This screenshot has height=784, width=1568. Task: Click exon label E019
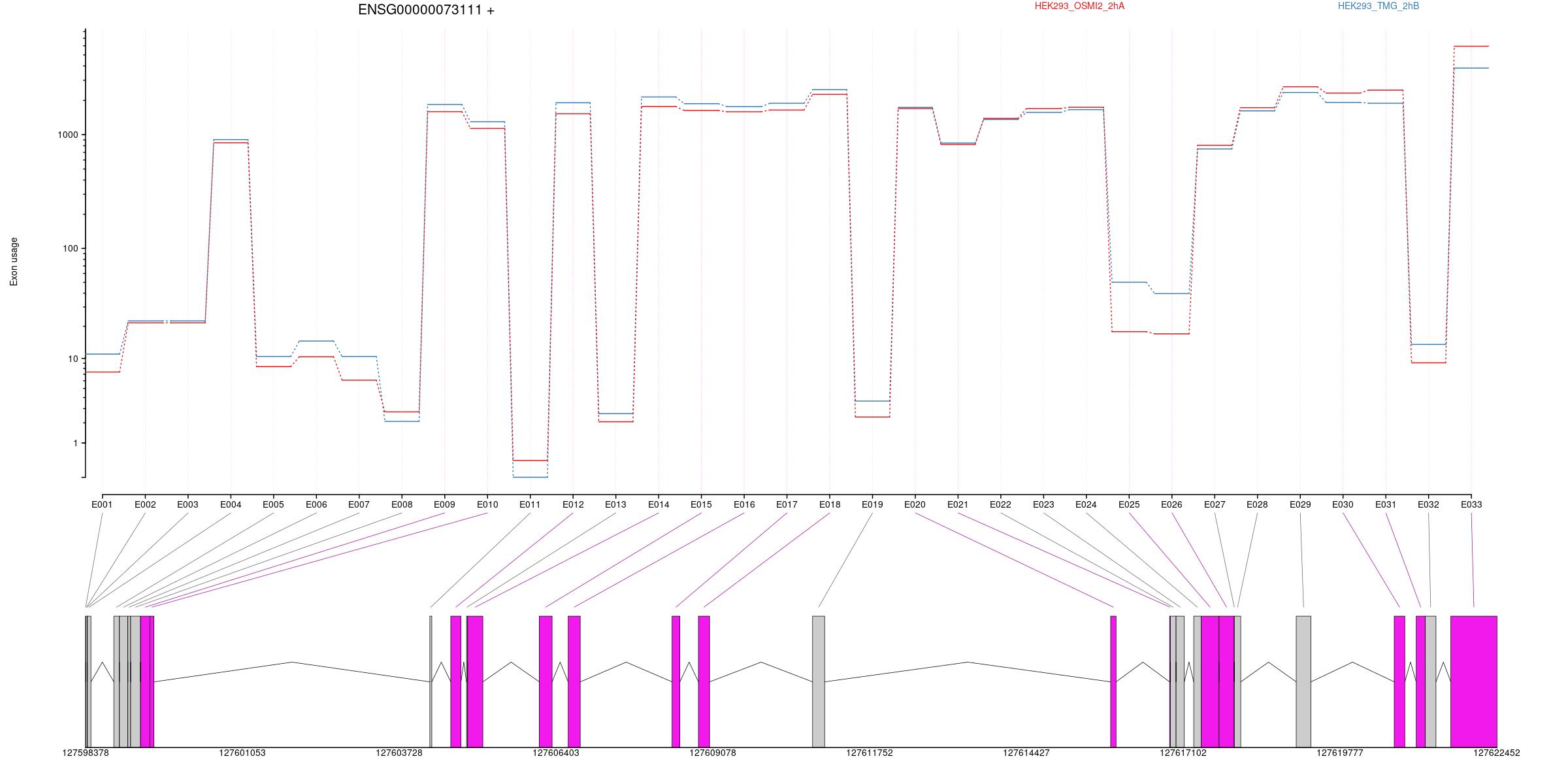pyautogui.click(x=872, y=504)
